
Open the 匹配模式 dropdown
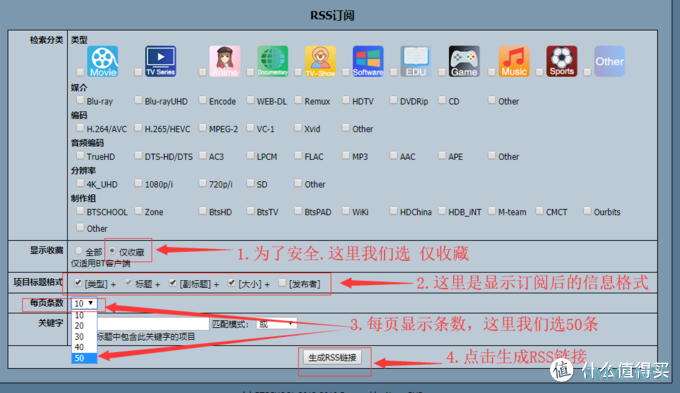click(277, 324)
